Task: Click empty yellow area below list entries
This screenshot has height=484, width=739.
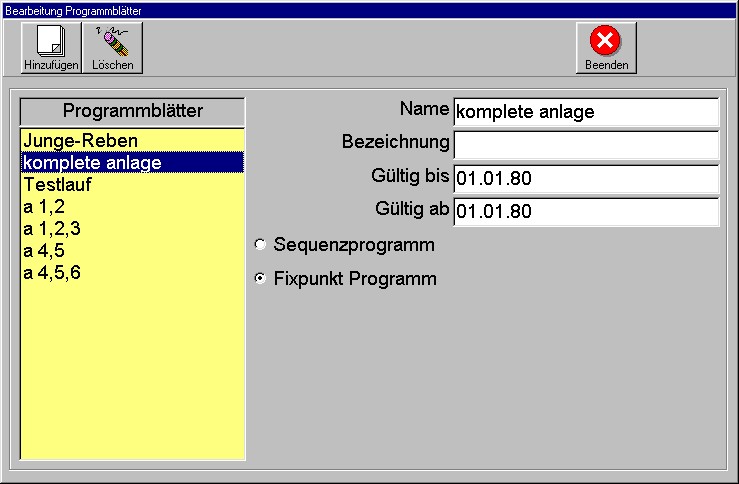Action: point(133,380)
